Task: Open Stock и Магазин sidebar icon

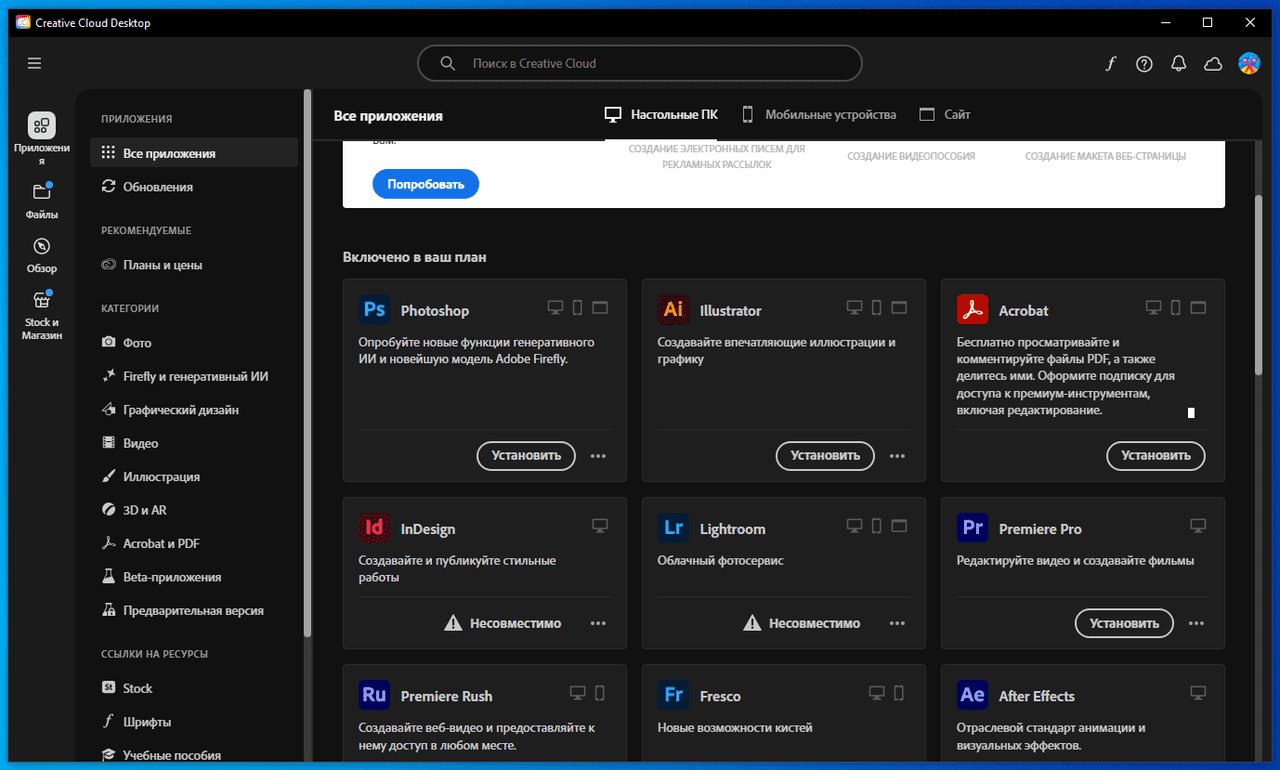Action: click(41, 315)
